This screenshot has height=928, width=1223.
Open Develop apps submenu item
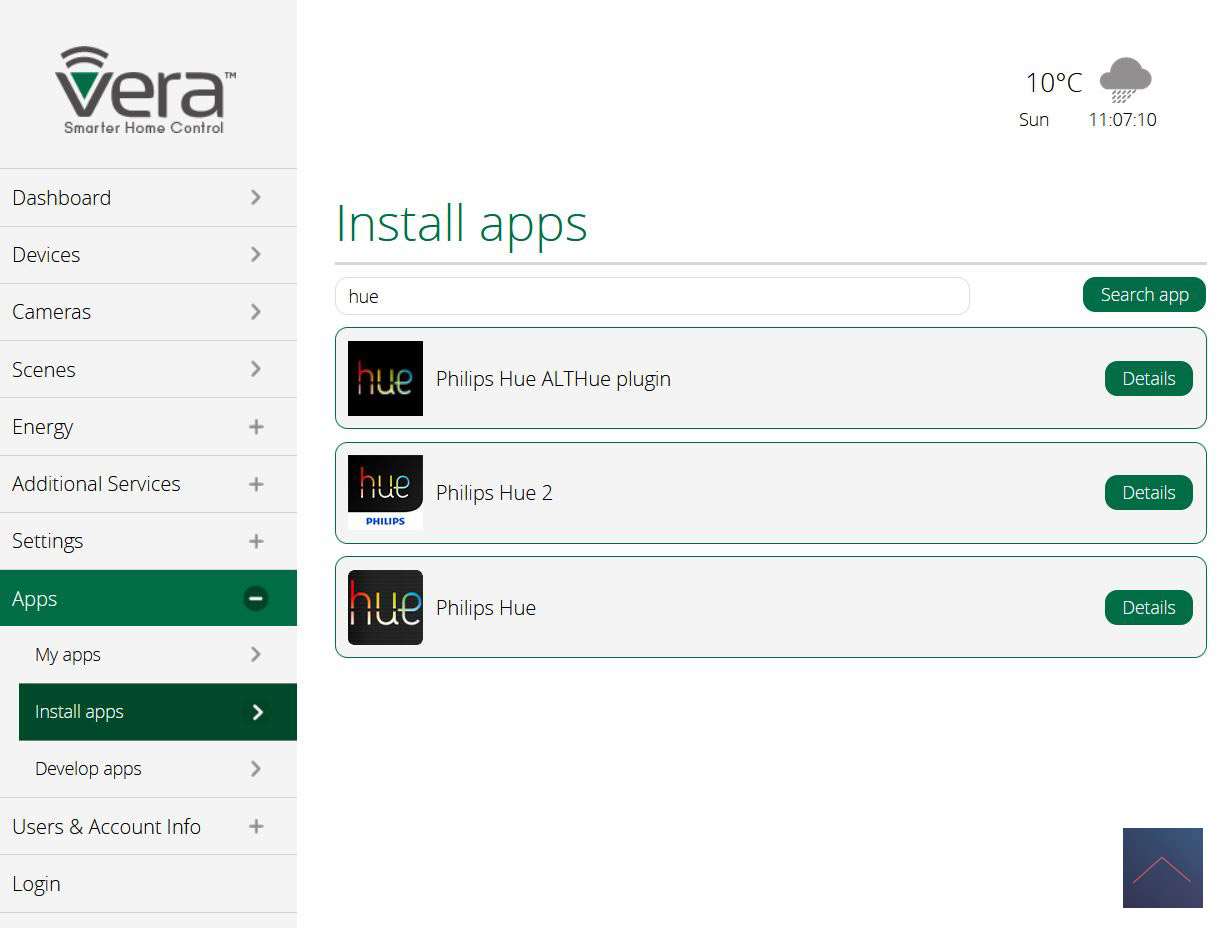click(x=88, y=769)
